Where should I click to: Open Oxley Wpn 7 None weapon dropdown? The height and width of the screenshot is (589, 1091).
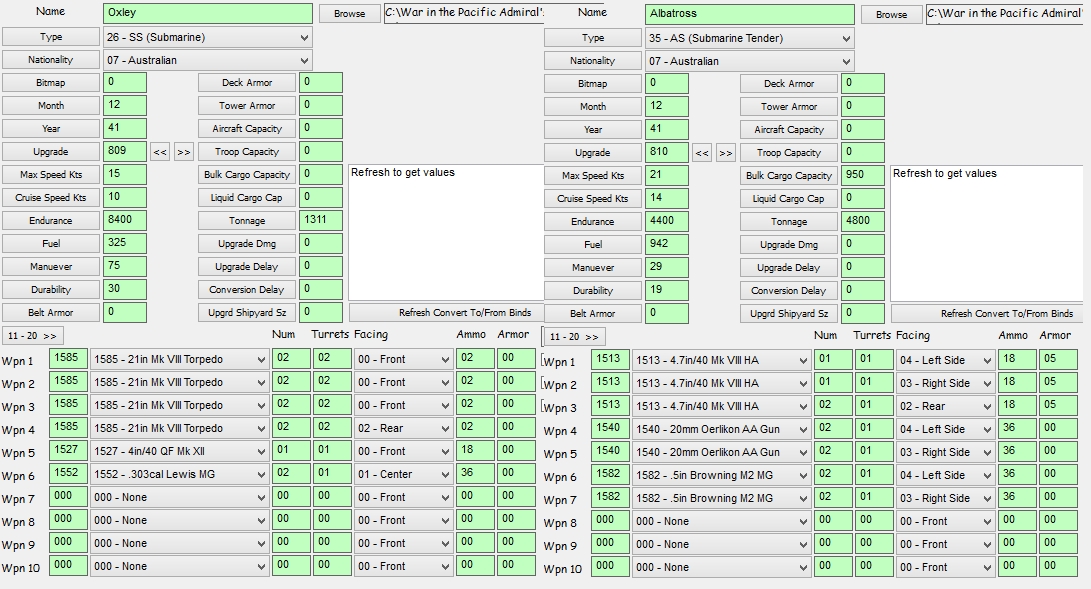click(180, 497)
